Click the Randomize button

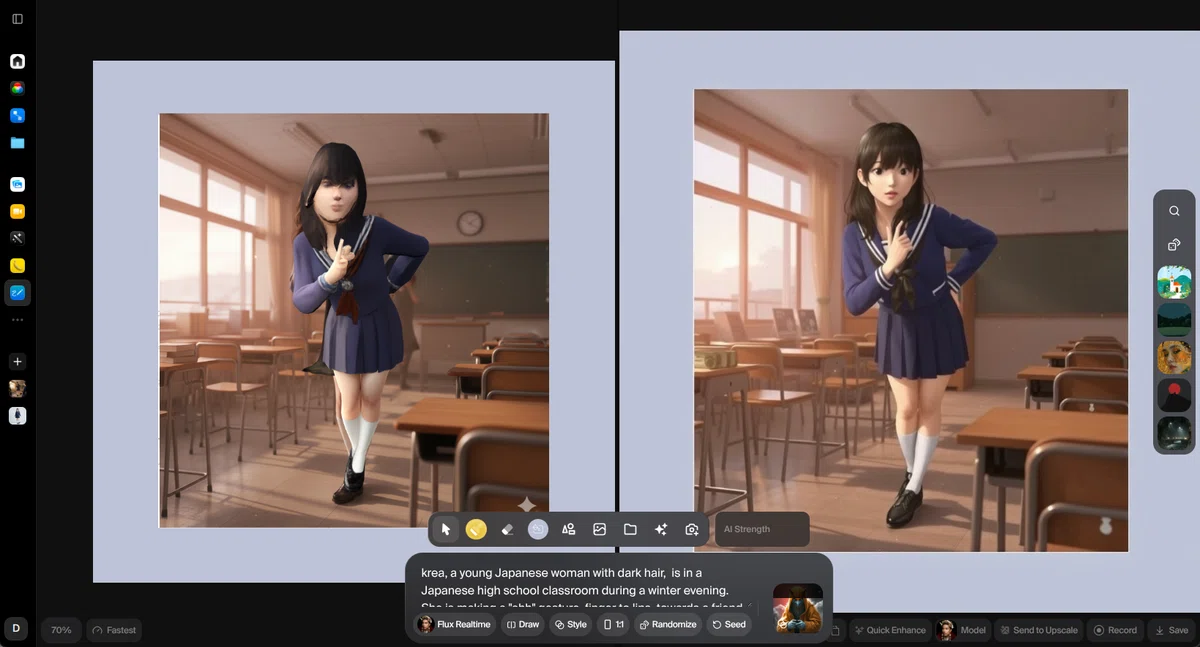click(x=668, y=624)
